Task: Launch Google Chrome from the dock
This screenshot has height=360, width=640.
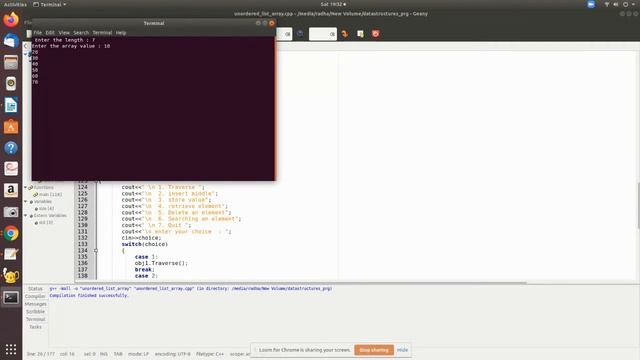Action: (x=11, y=233)
